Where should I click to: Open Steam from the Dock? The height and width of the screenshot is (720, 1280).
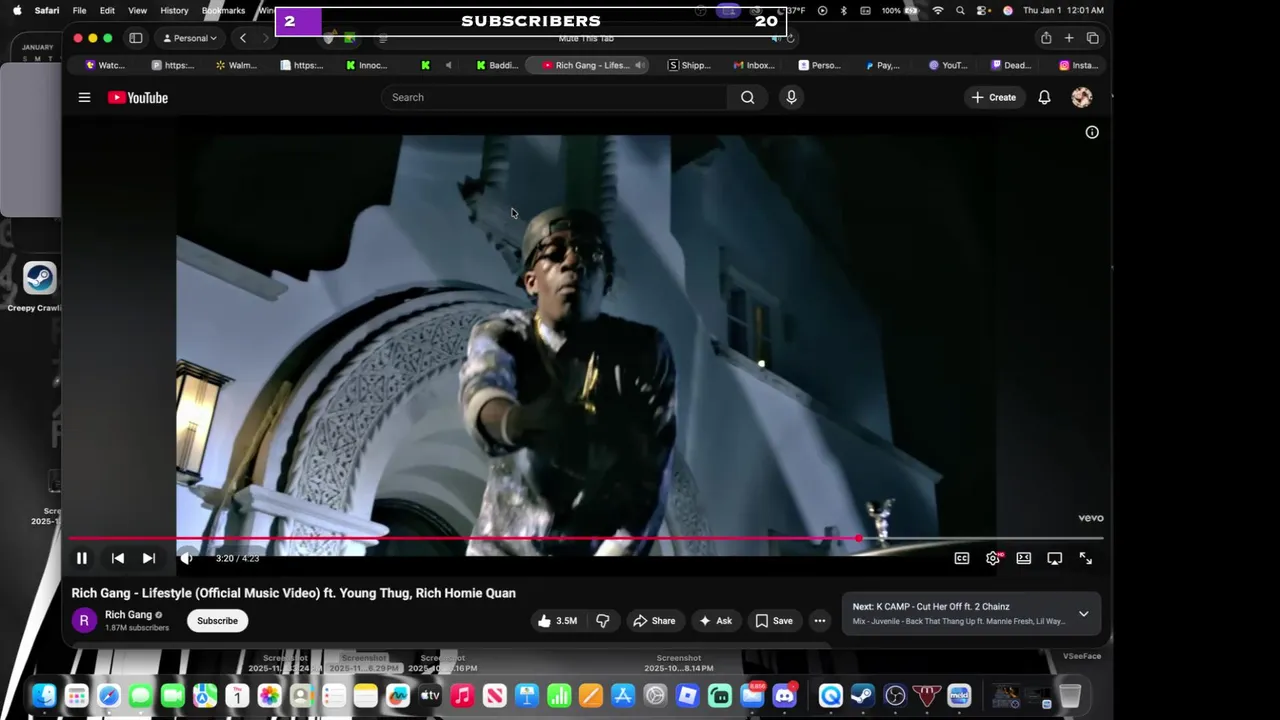863,695
